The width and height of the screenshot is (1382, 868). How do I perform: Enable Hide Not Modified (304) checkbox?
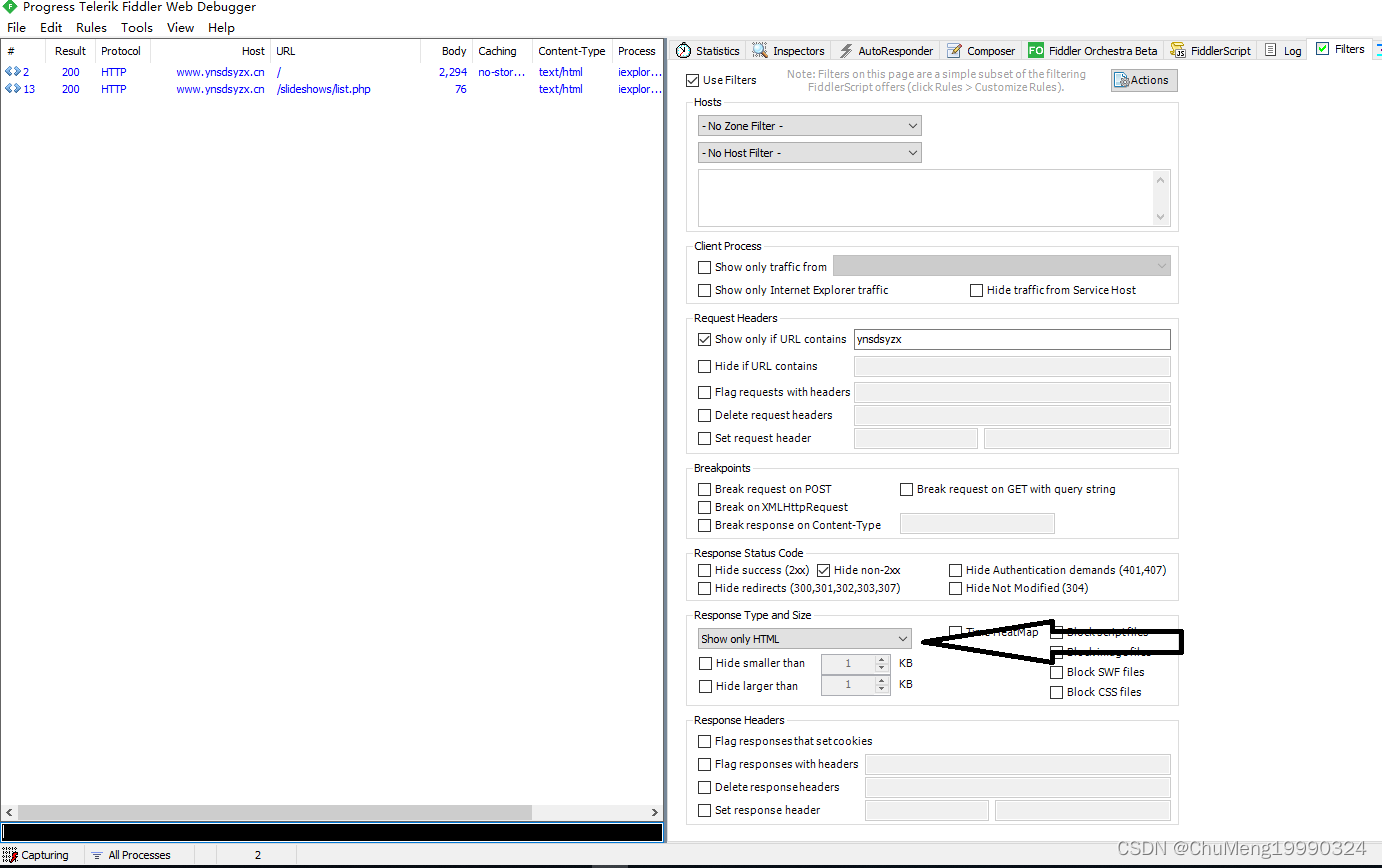coord(956,588)
